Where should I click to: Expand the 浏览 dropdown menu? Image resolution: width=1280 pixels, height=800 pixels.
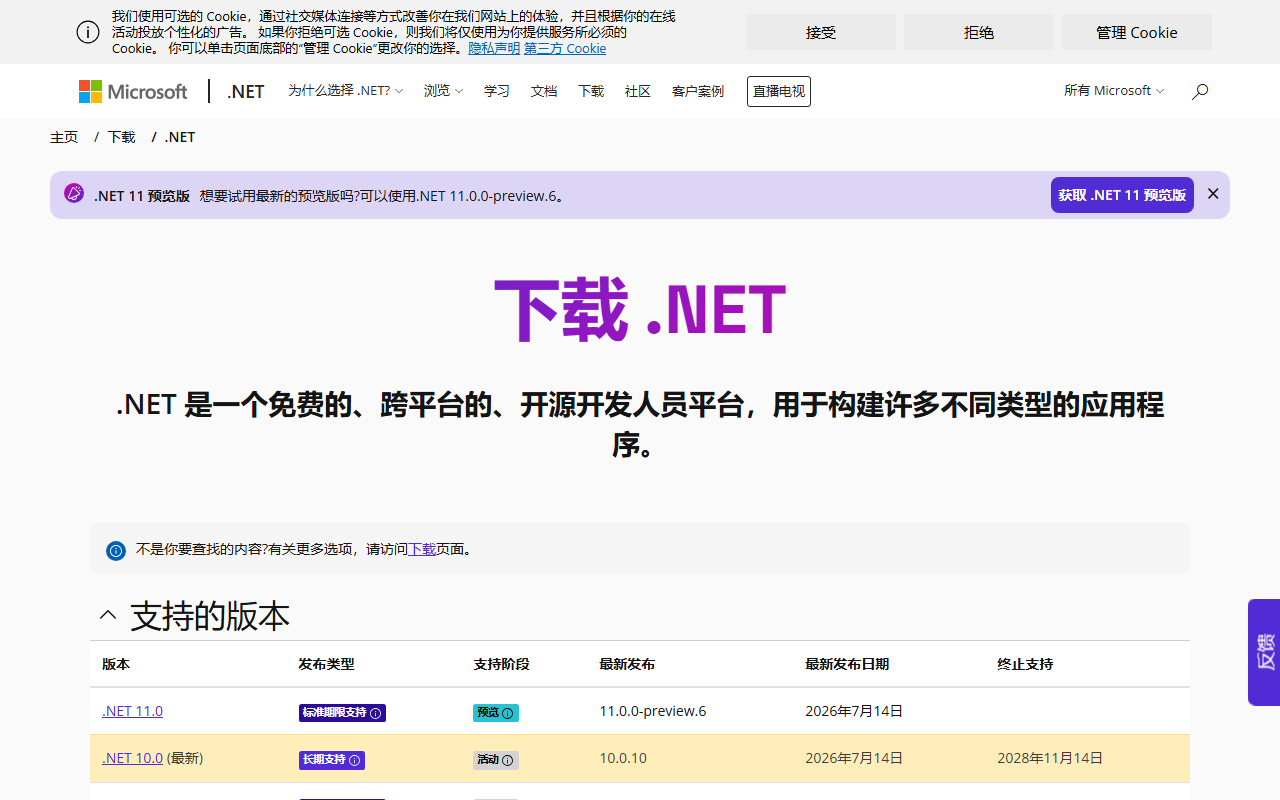[x=443, y=91]
